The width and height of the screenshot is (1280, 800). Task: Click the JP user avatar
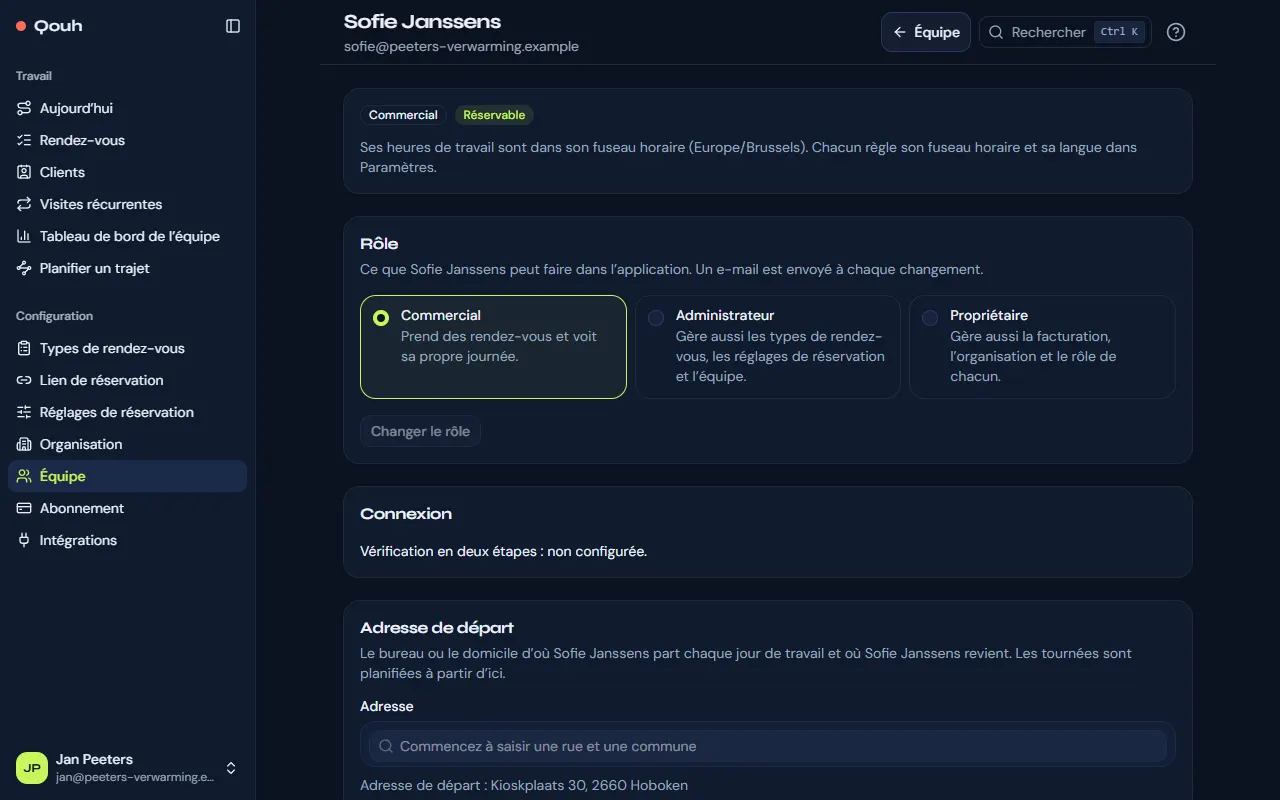pyautogui.click(x=32, y=768)
